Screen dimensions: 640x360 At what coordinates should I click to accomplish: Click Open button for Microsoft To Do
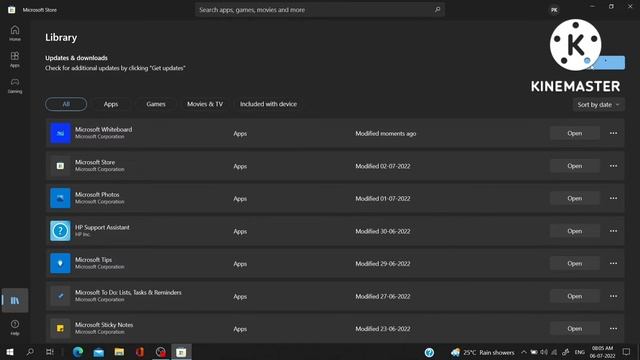[574, 296]
